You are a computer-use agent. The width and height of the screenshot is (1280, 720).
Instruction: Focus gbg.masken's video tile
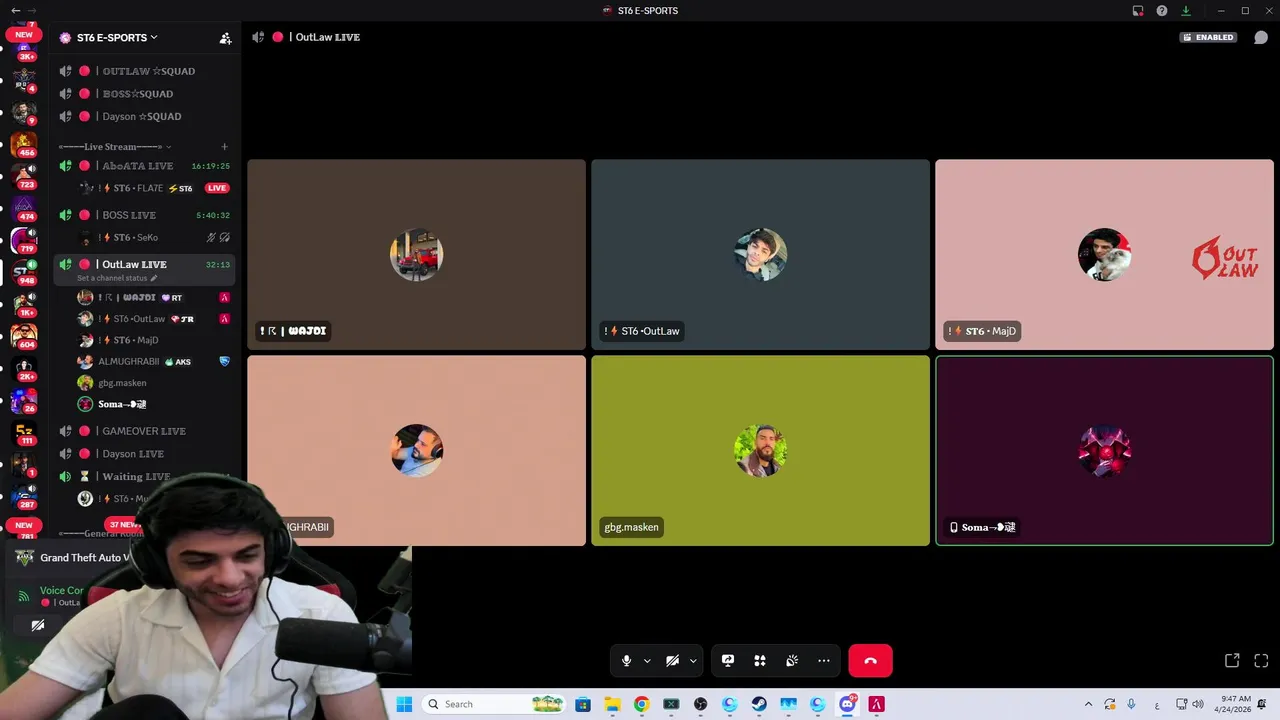[x=760, y=451]
